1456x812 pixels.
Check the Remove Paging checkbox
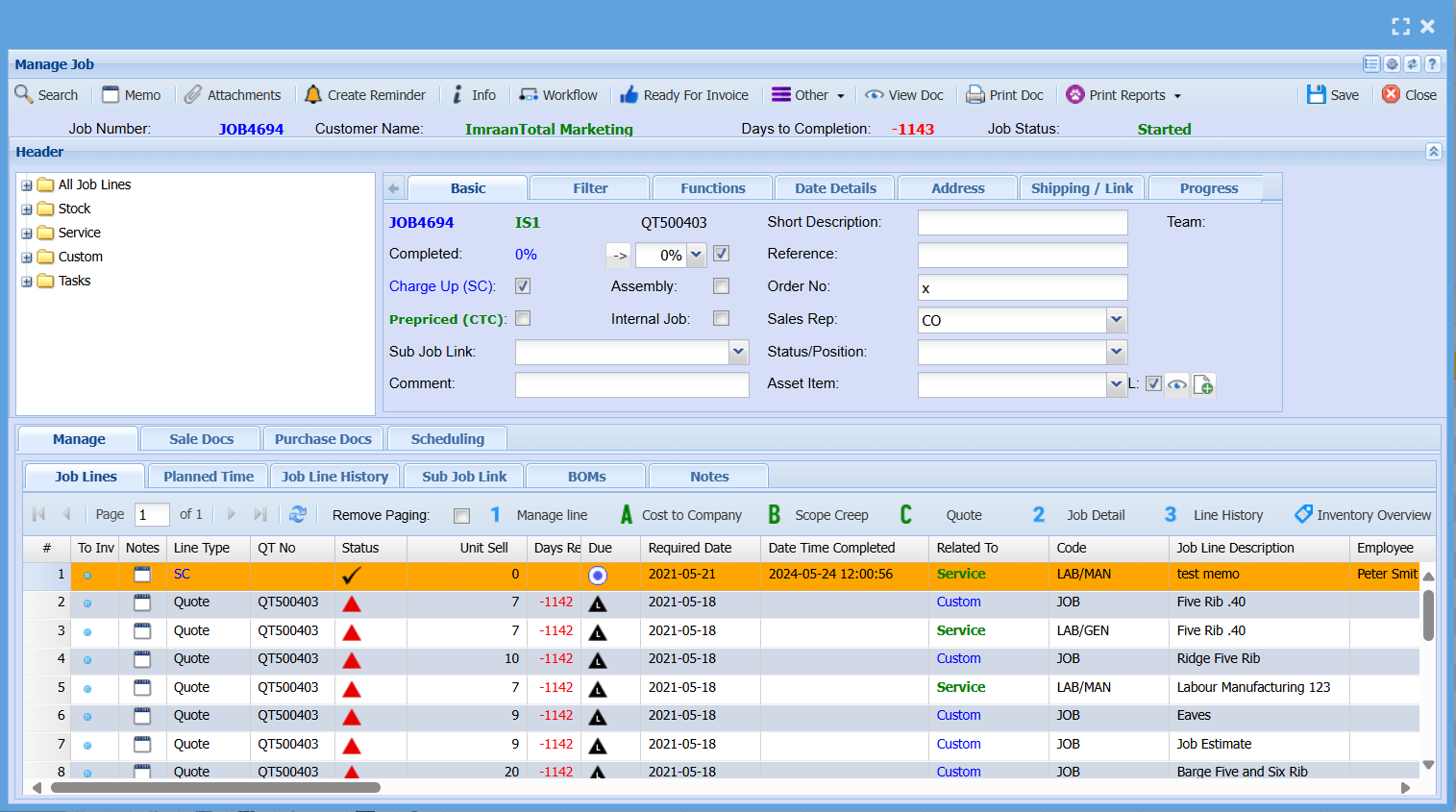462,516
